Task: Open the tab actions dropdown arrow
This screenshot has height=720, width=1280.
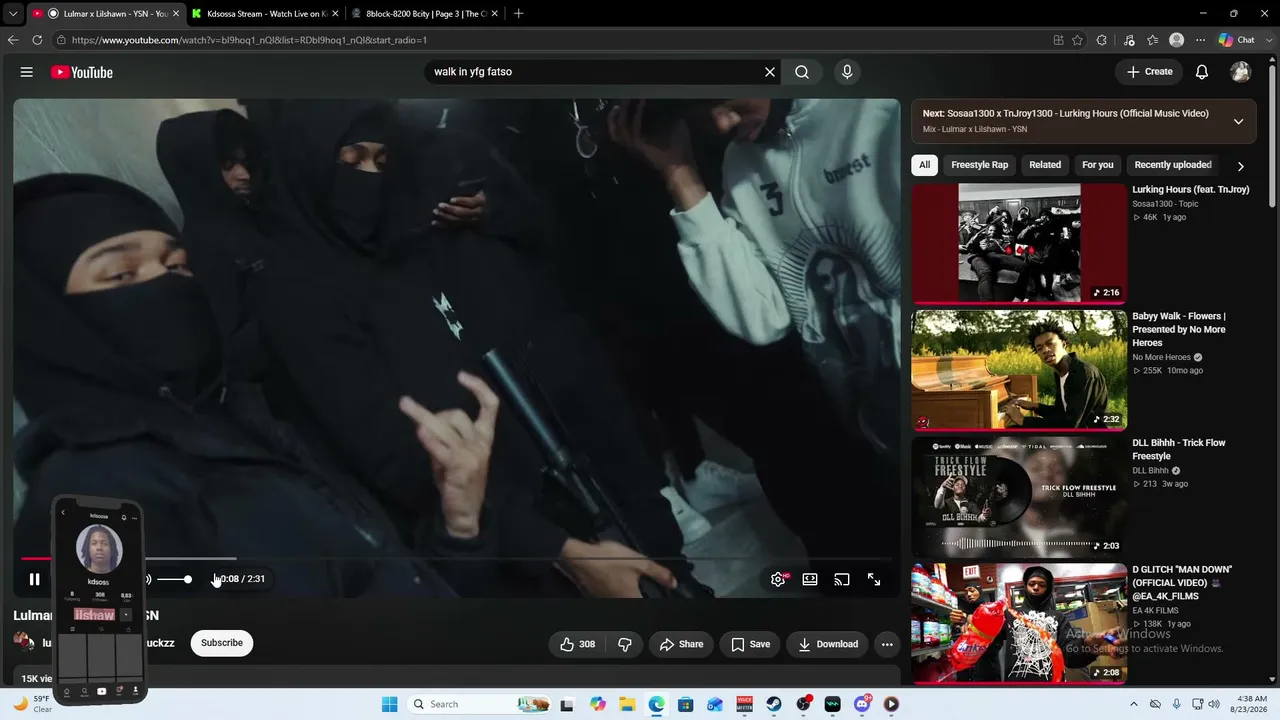Action: pyautogui.click(x=13, y=14)
